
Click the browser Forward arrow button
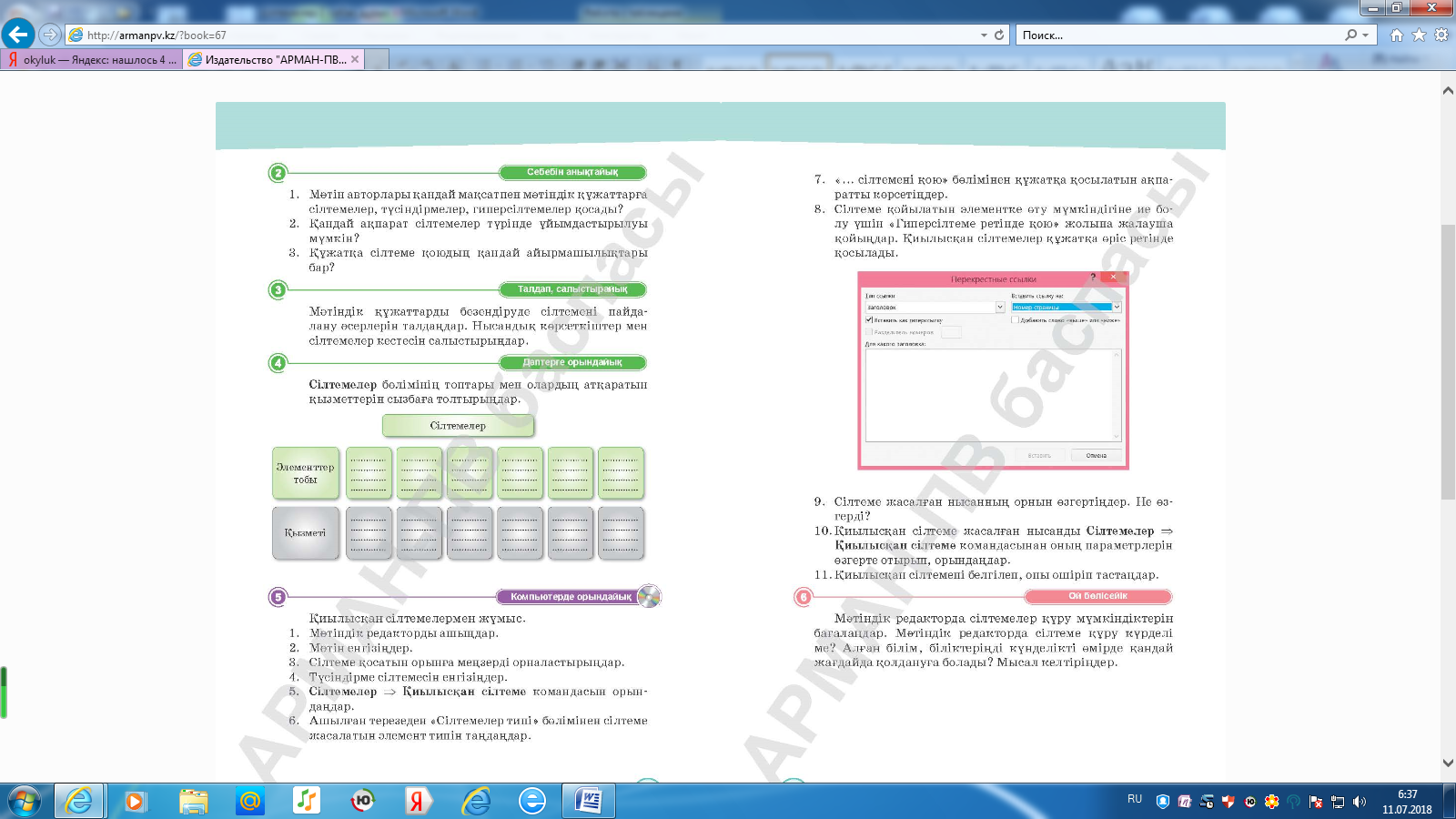click(x=50, y=35)
